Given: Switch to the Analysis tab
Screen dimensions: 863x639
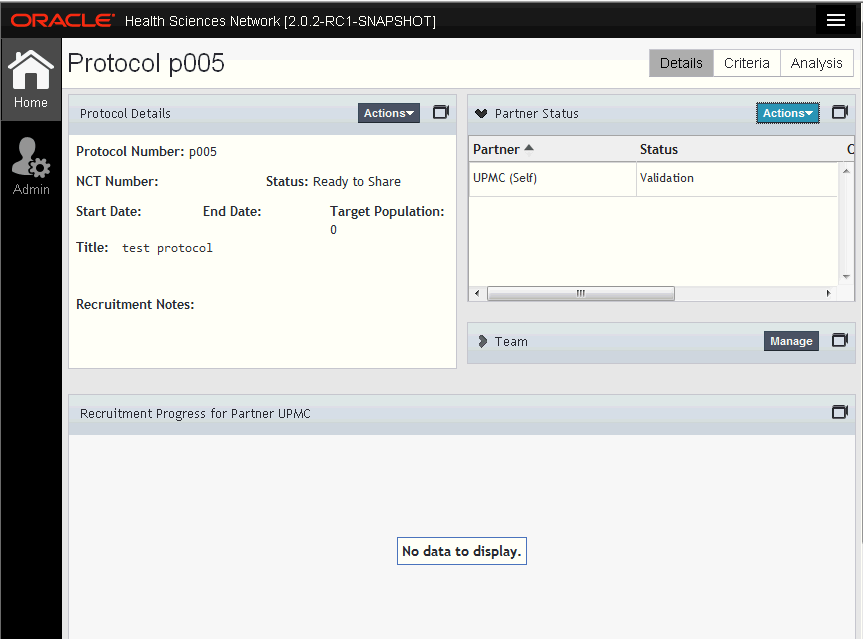Looking at the screenshot, I should 817,63.
